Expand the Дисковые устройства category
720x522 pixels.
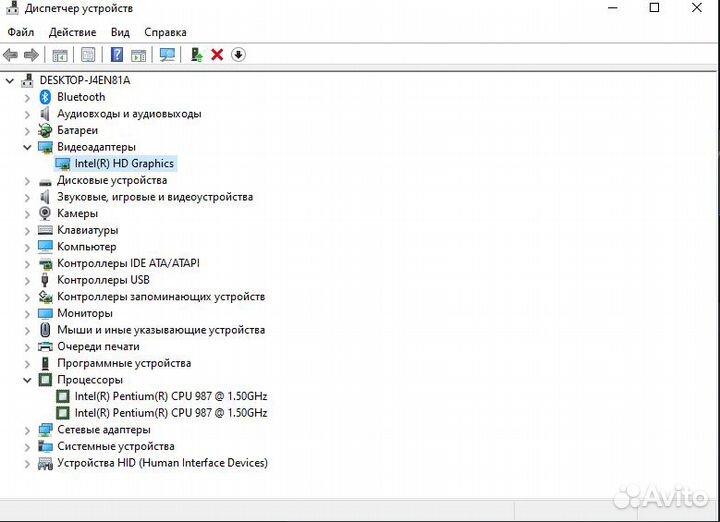point(27,181)
